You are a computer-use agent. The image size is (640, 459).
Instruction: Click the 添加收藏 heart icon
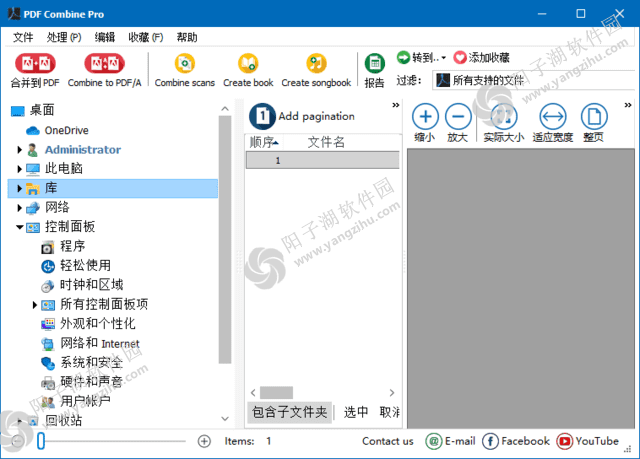tap(460, 58)
